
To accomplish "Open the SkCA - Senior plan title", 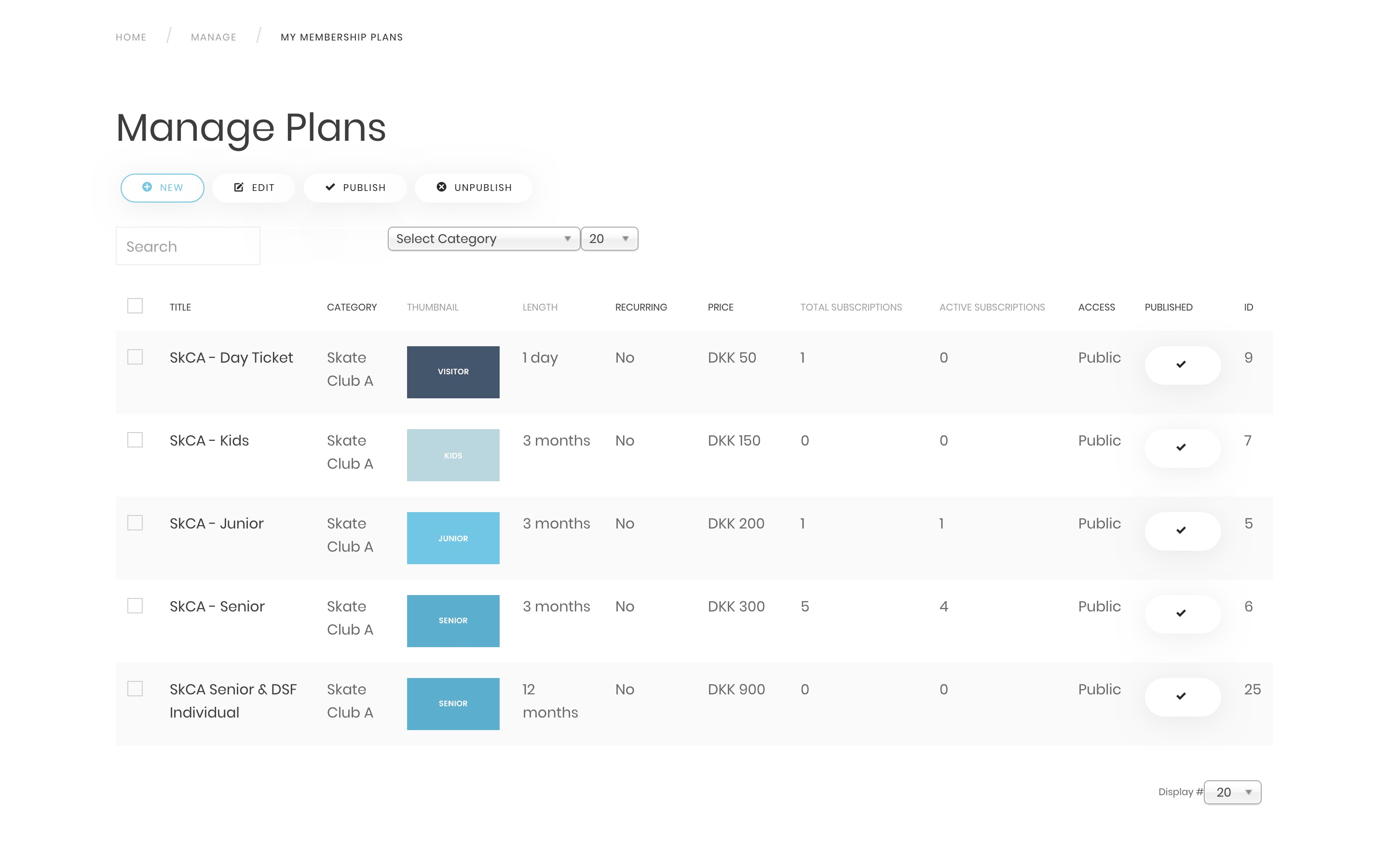I will click(x=217, y=606).
